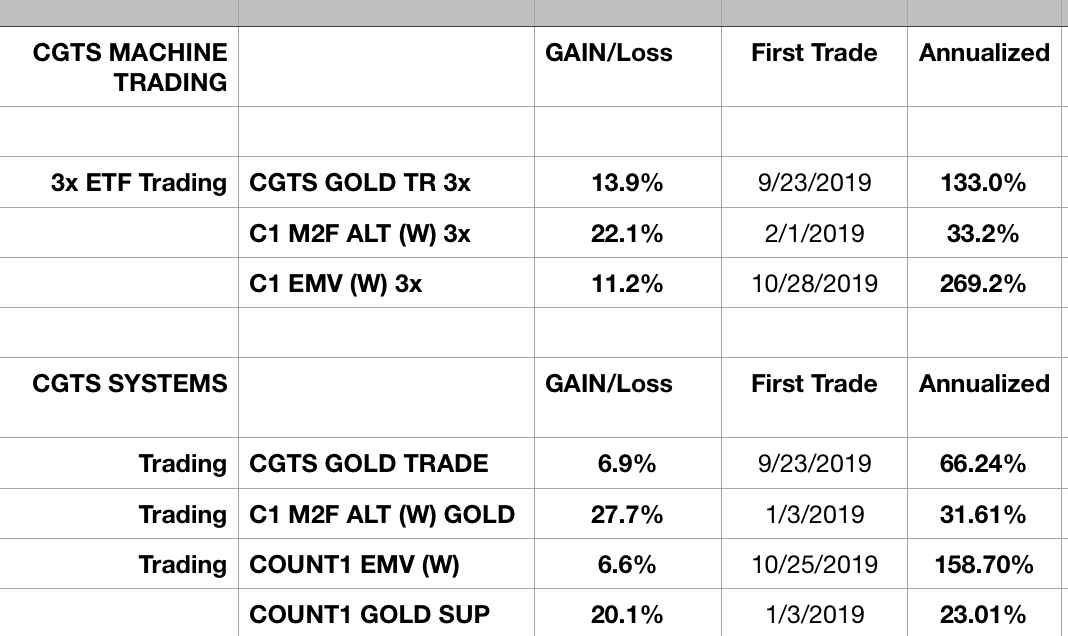Click the CGTS MACHINE TRADING header cell
The width and height of the screenshot is (1068, 636).
(130, 67)
